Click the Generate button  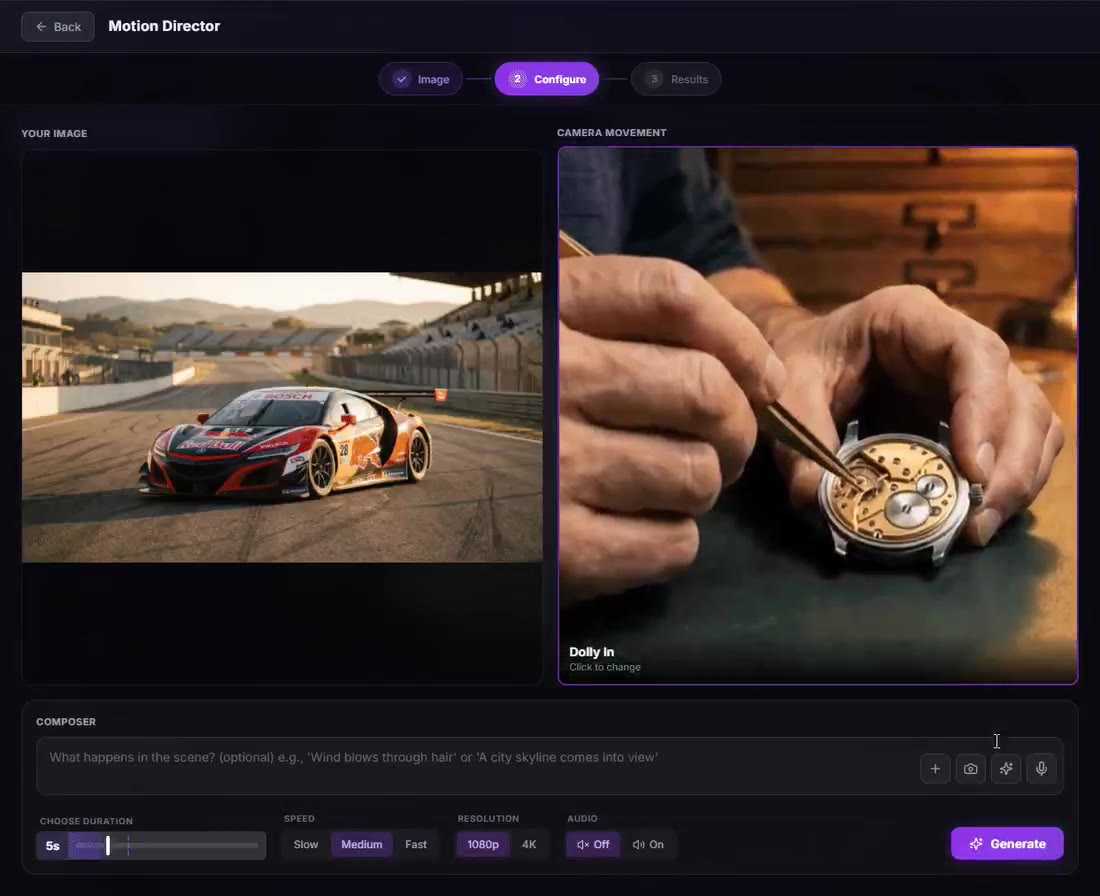coord(1007,843)
